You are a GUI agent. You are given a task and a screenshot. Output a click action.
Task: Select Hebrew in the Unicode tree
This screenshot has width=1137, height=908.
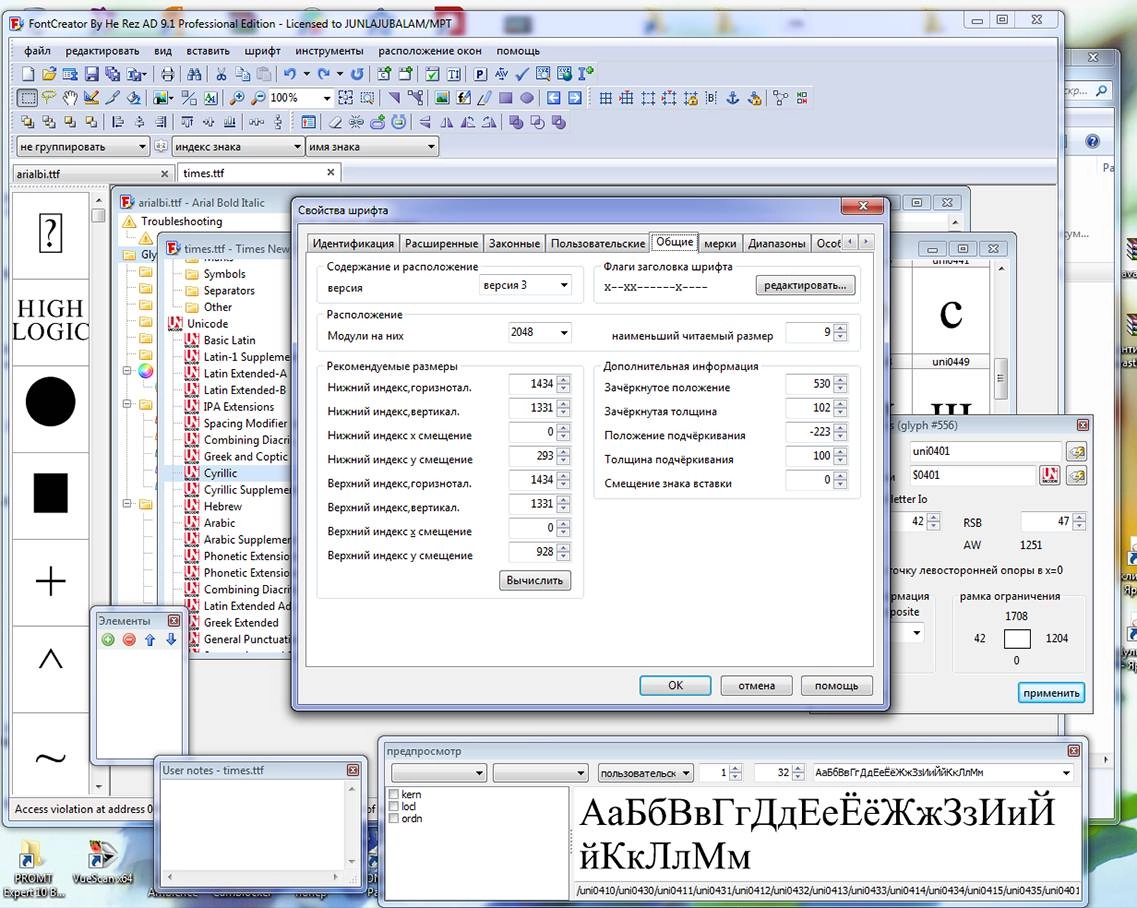point(223,506)
